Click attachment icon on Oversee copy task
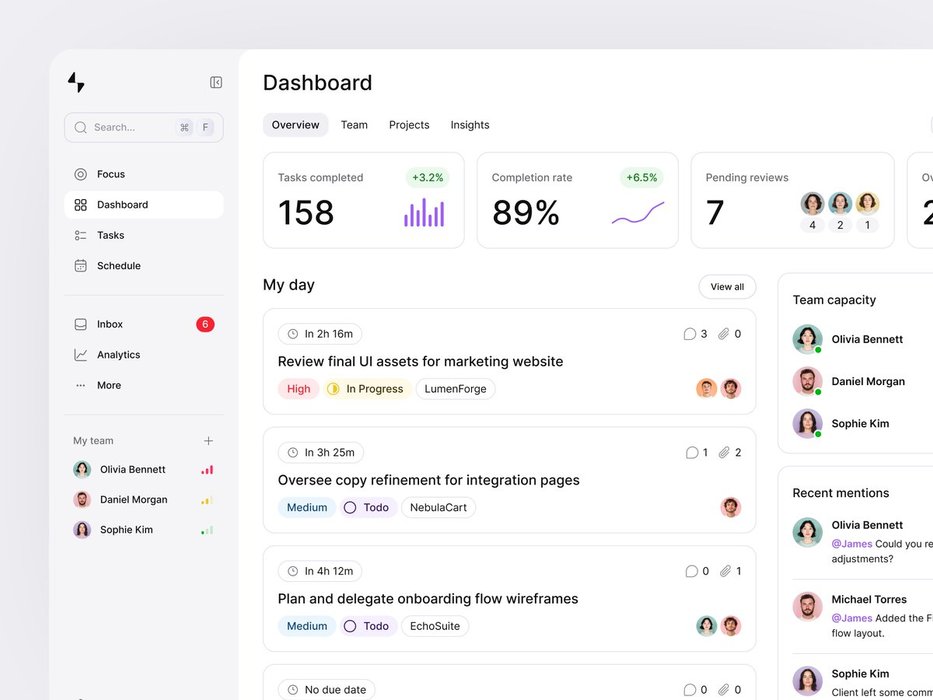933x700 pixels. tap(724, 453)
